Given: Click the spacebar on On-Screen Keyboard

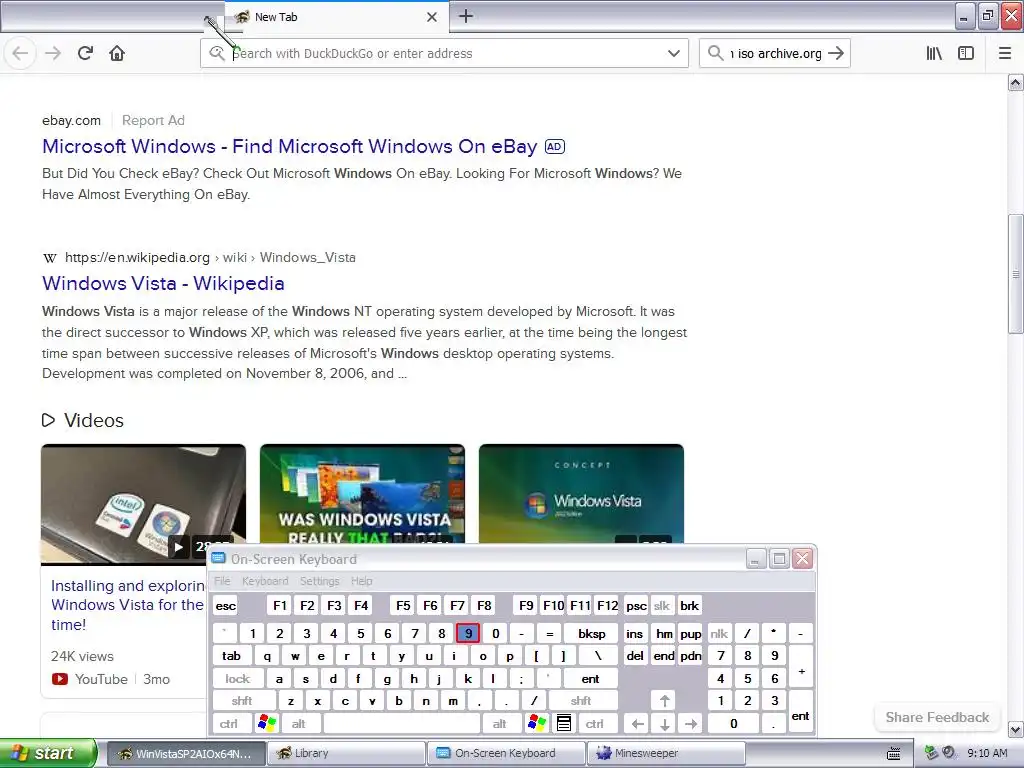Looking at the screenshot, I should (x=402, y=724).
